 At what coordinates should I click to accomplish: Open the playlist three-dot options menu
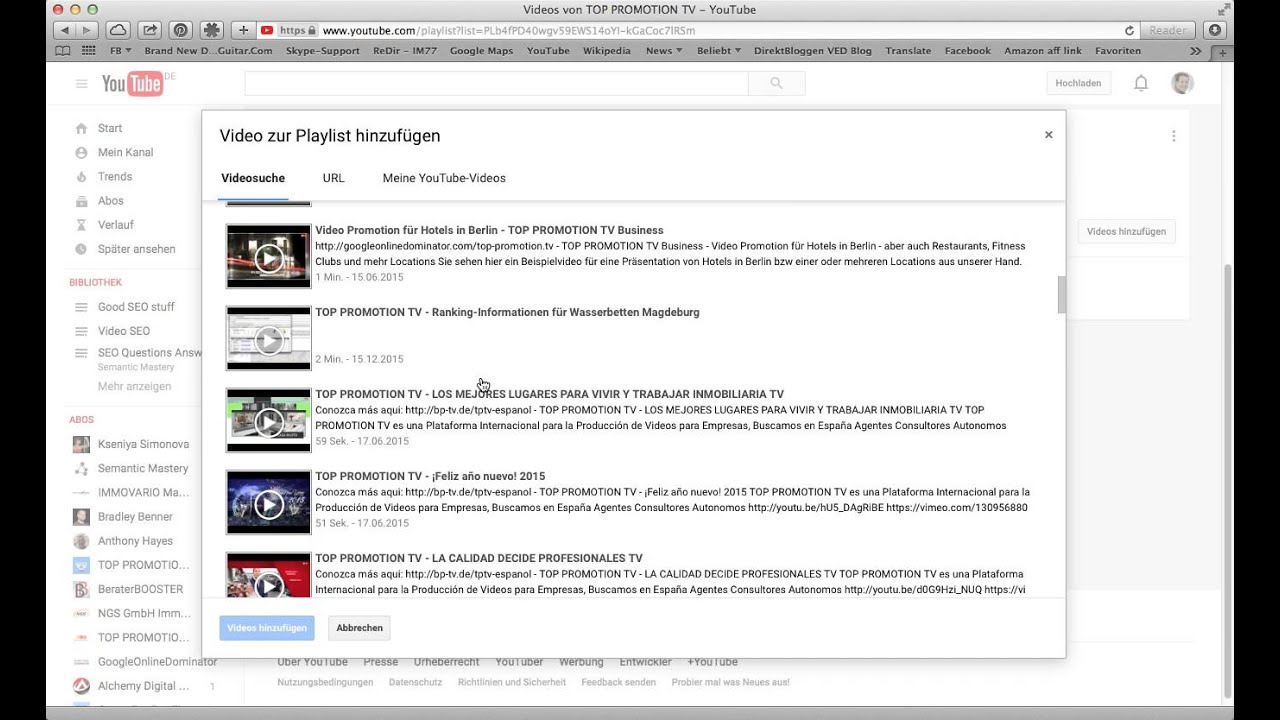tap(1173, 136)
